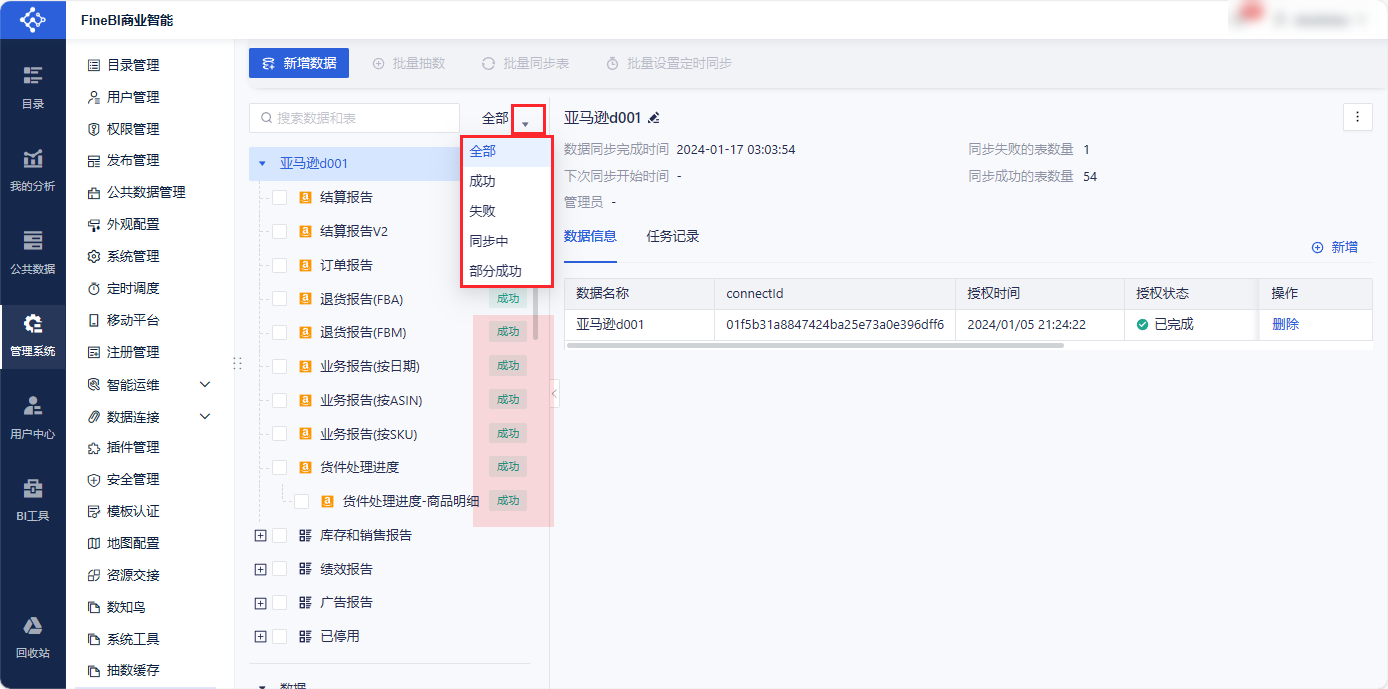Tick the checkbox for 结算报告
This screenshot has height=689, width=1388.
pyautogui.click(x=279, y=198)
